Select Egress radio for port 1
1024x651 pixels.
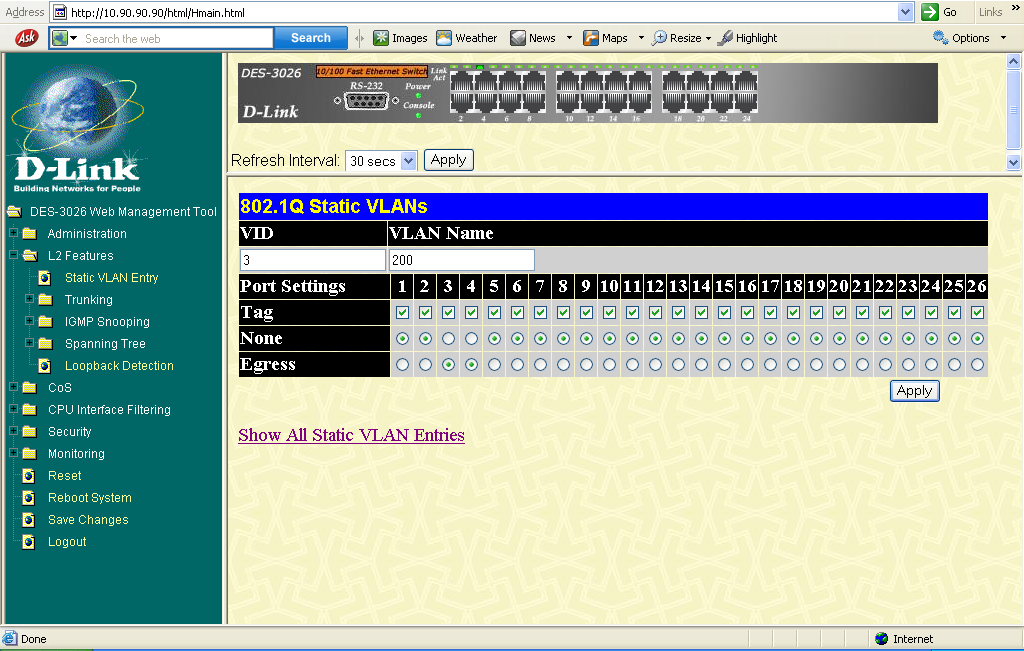[402, 365]
